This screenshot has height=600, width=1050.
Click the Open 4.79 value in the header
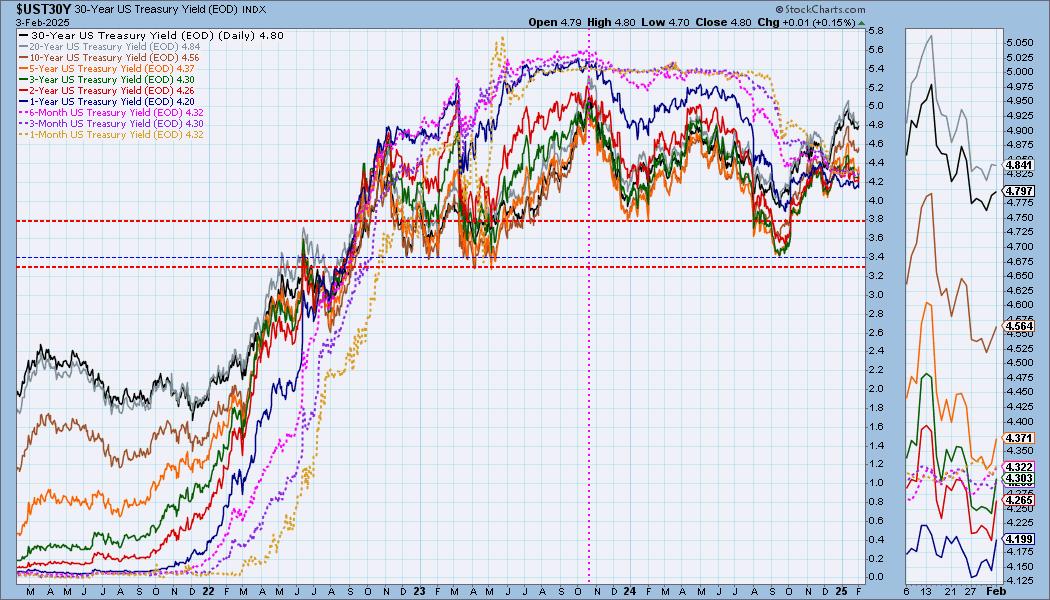tap(555, 22)
